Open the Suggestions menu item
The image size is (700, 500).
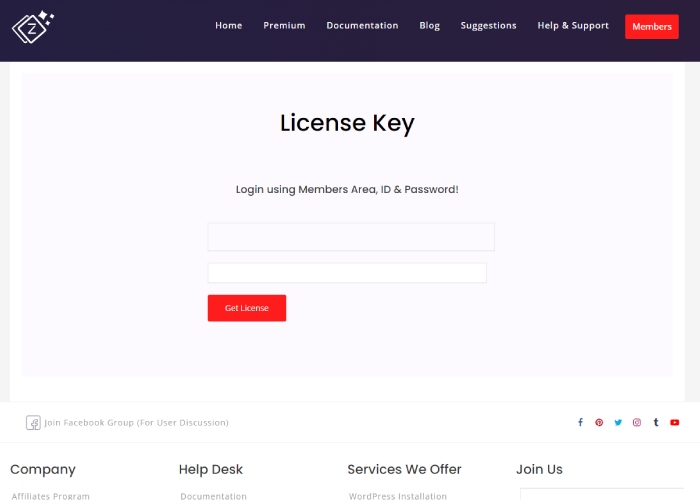tap(488, 26)
